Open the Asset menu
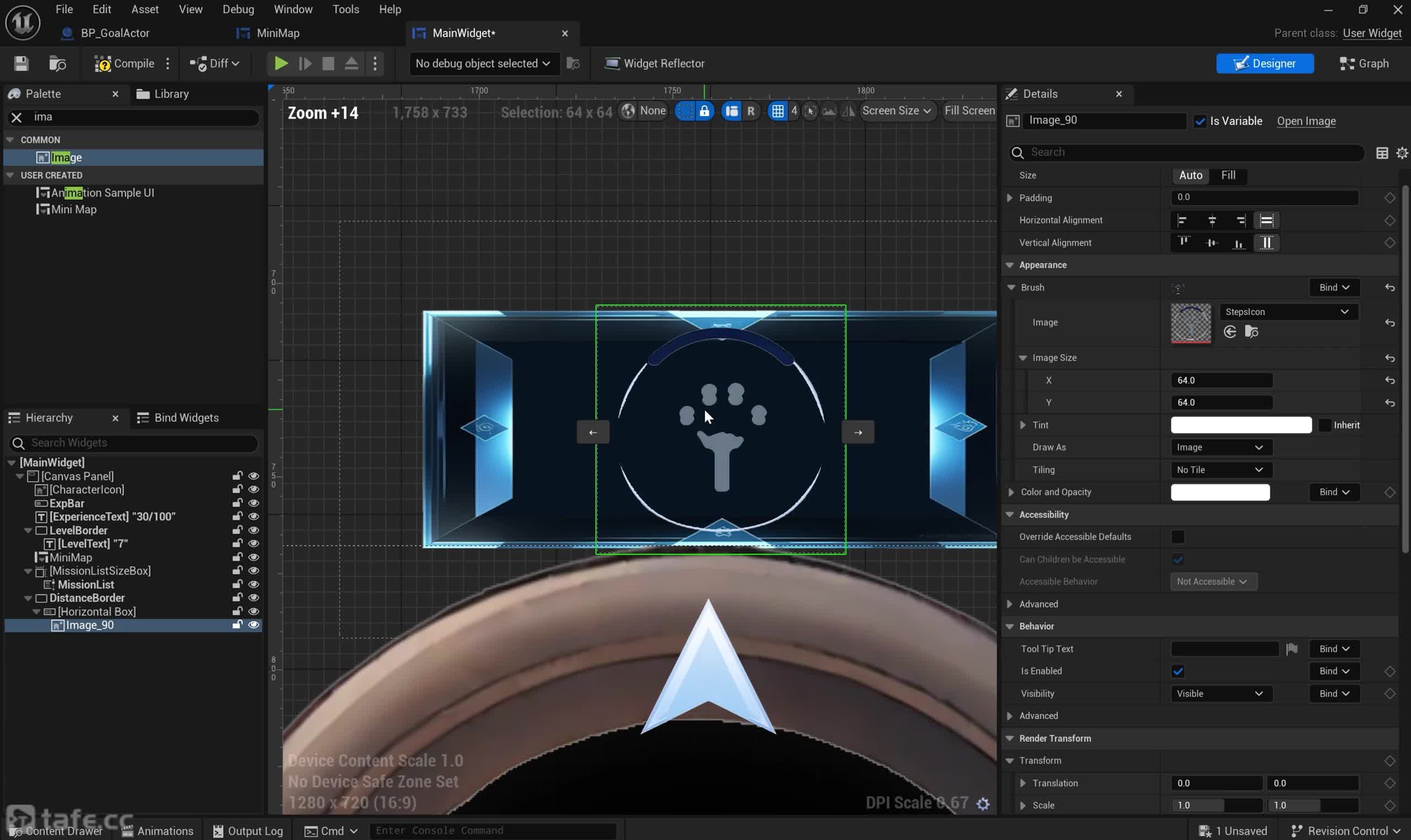Image resolution: width=1411 pixels, height=840 pixels. point(145,9)
